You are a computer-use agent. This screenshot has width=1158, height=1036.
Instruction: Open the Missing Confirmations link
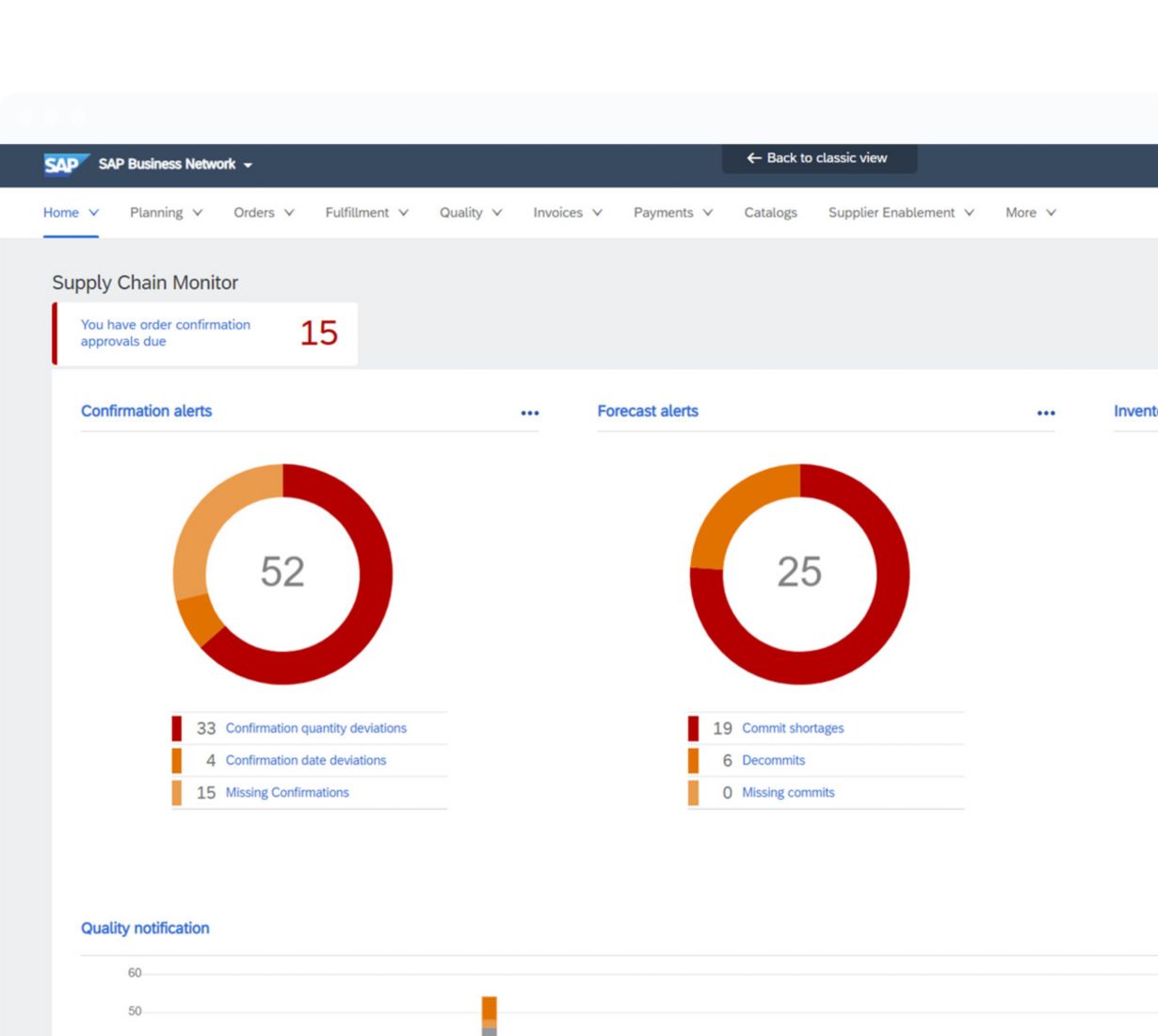pos(287,793)
